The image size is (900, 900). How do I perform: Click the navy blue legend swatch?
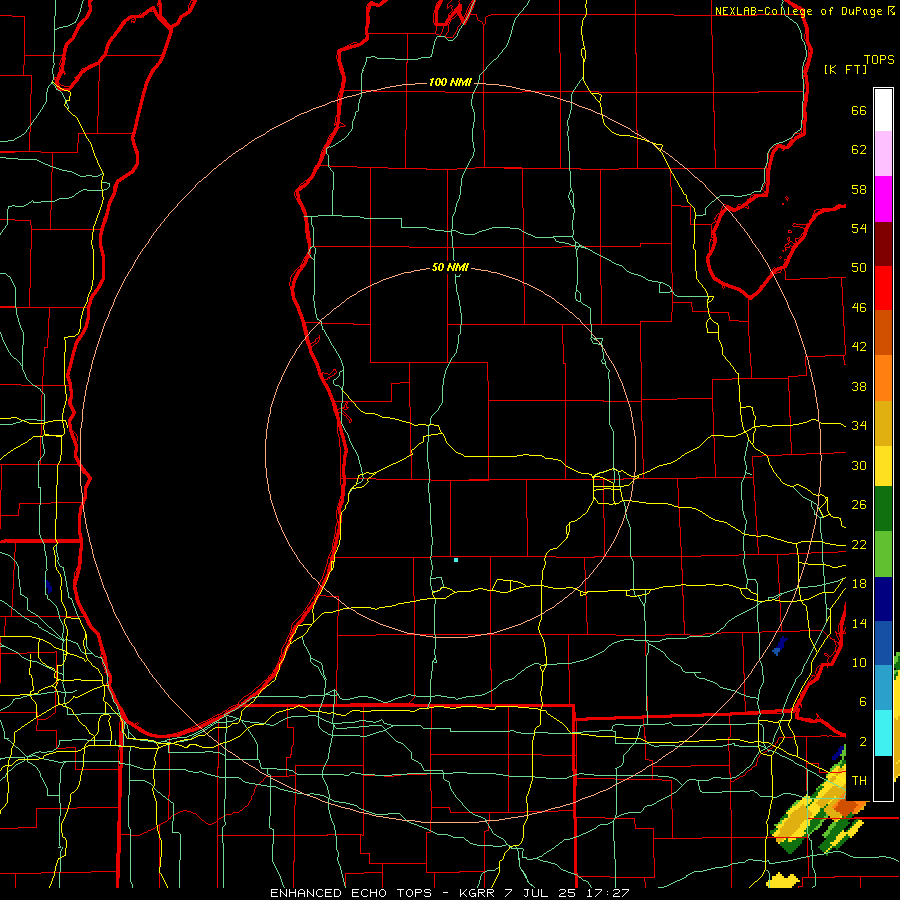tap(883, 599)
